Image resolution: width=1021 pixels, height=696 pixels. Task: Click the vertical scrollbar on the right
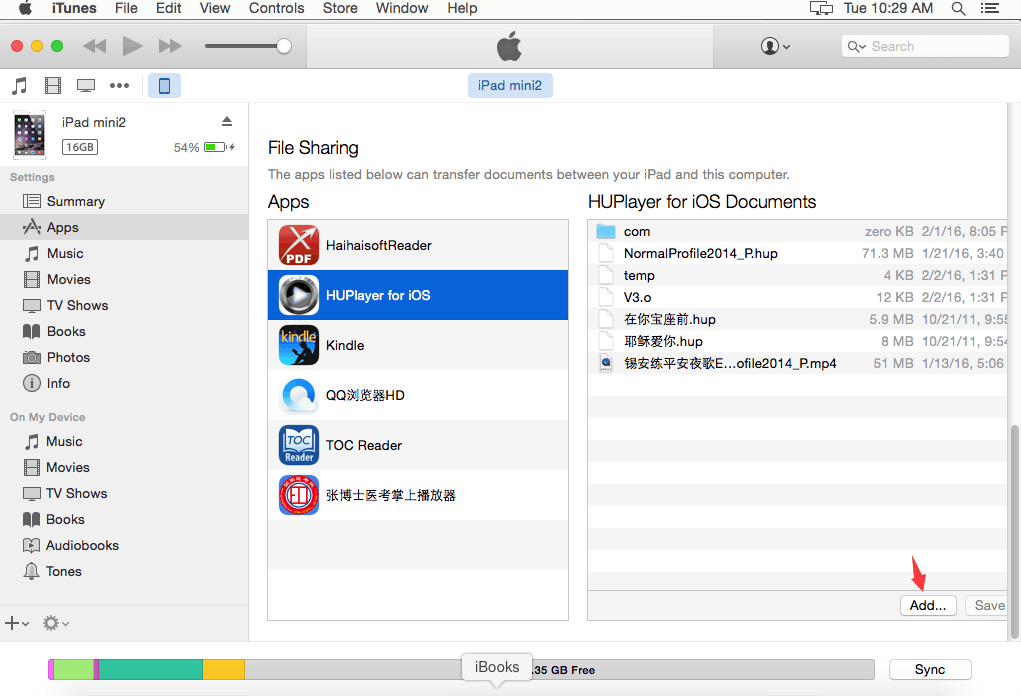[1014, 533]
